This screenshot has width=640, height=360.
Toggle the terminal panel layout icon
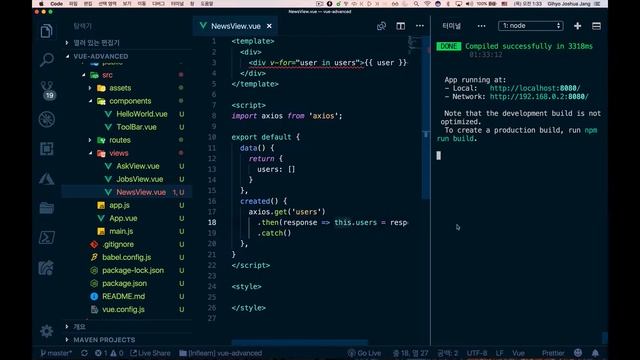pyautogui.click(x=596, y=26)
